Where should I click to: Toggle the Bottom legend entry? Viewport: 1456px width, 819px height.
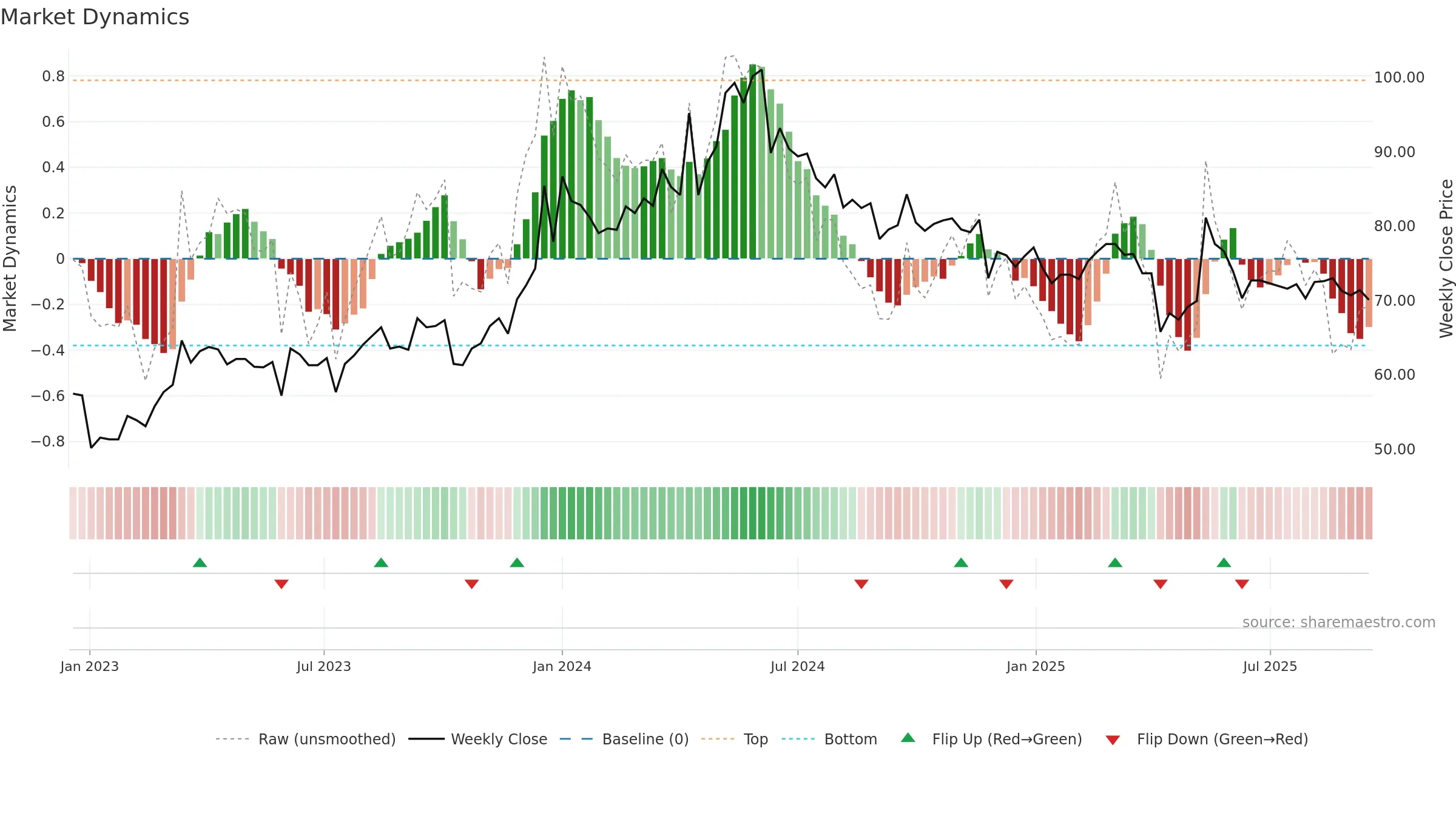pos(851,739)
